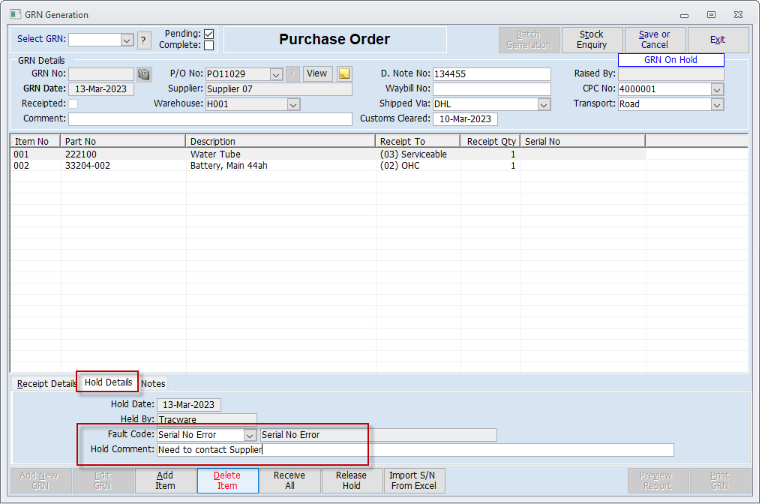
Task: Open the CPC No dropdown
Action: (x=717, y=89)
